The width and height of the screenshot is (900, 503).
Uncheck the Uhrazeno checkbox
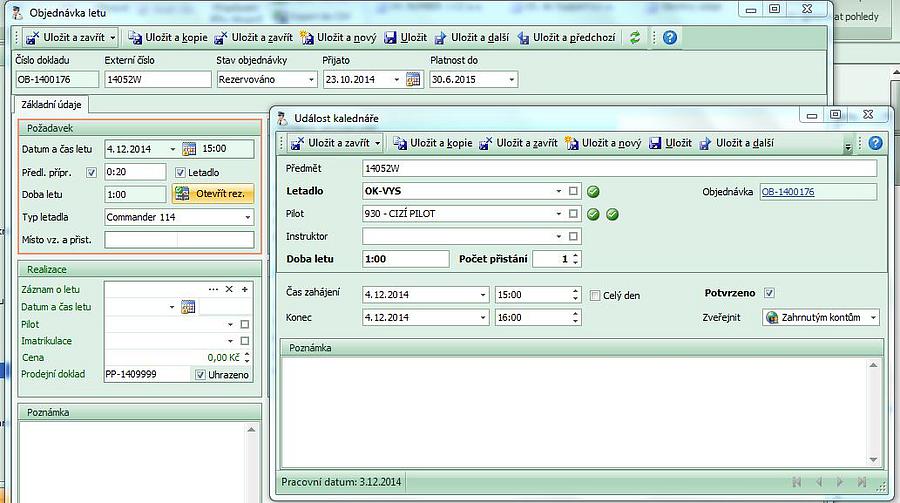tap(200, 374)
